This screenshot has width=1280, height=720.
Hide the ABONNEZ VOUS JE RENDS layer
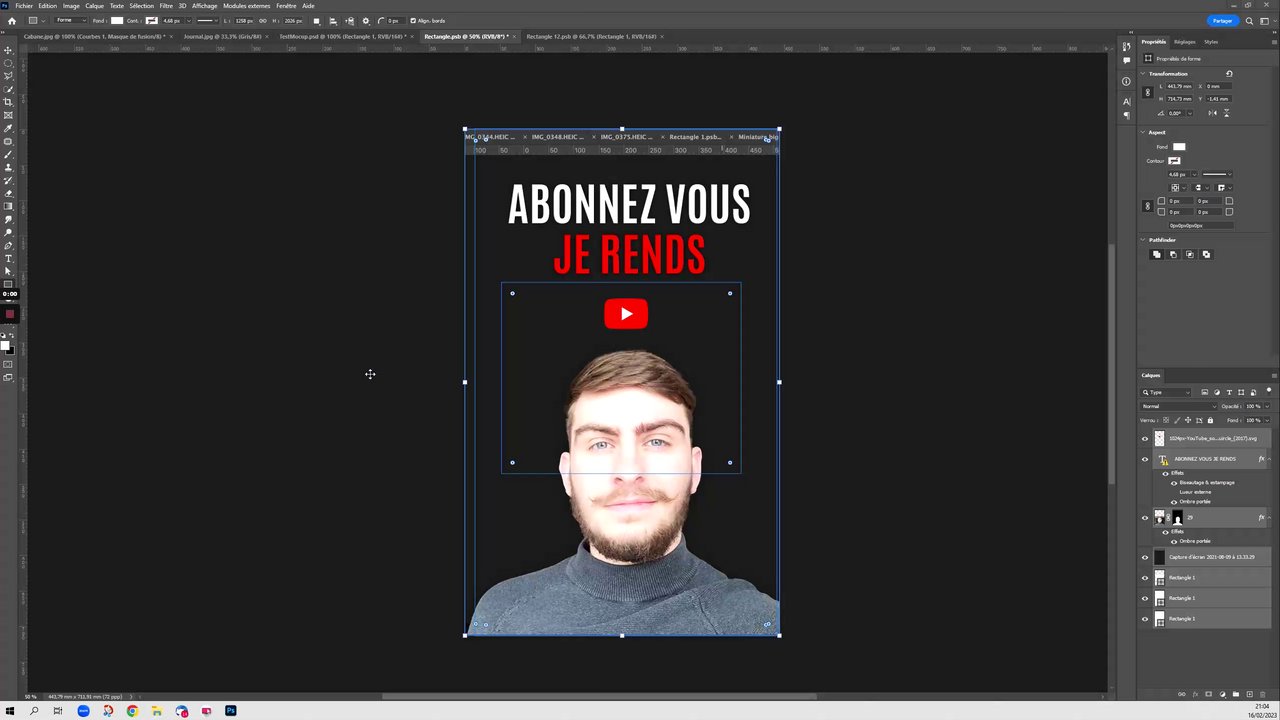pos(1145,459)
